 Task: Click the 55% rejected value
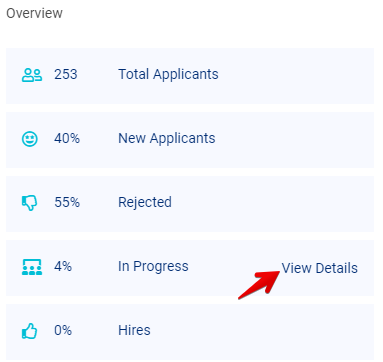tap(67, 202)
